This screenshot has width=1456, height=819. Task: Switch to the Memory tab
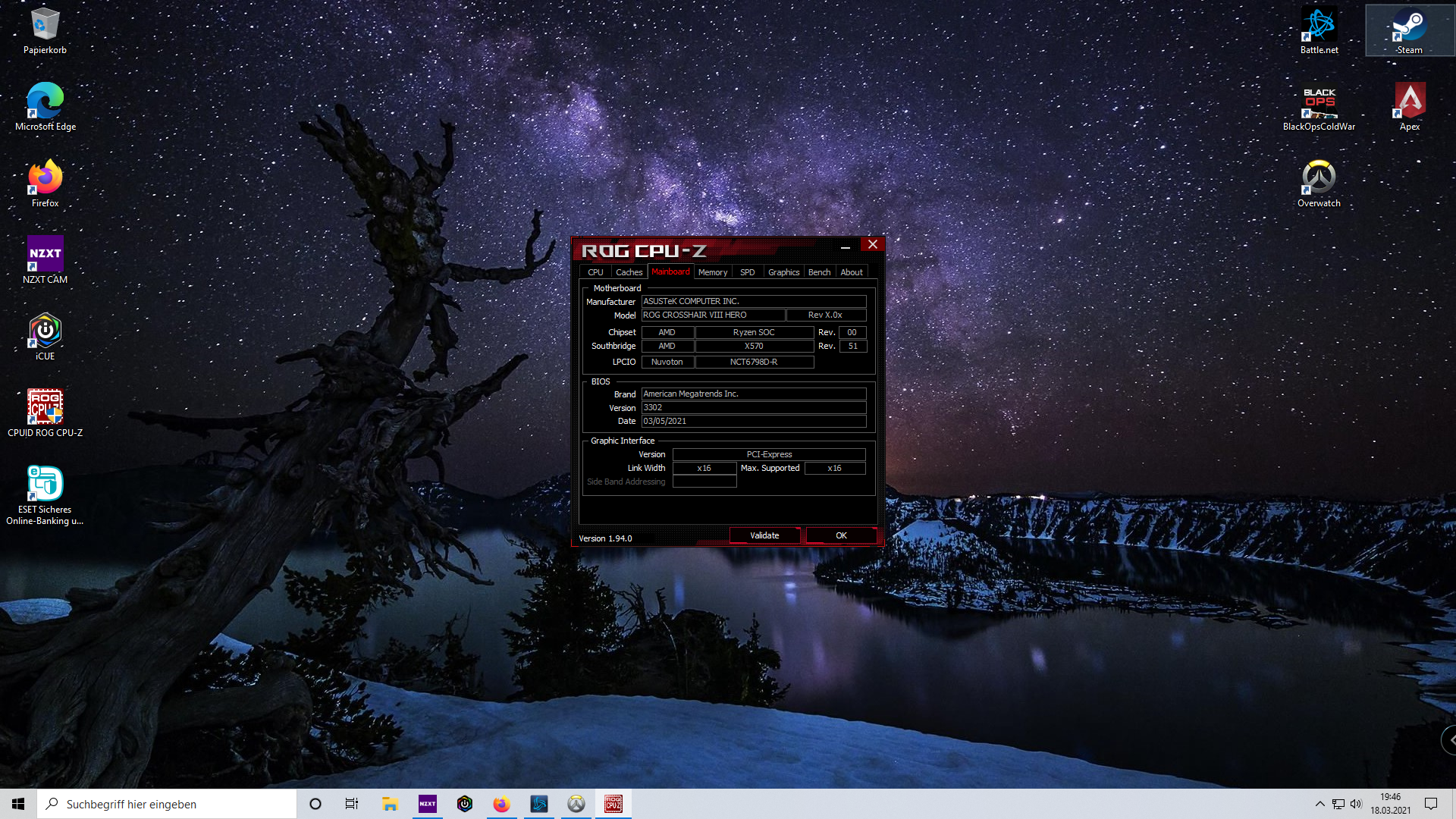point(712,272)
